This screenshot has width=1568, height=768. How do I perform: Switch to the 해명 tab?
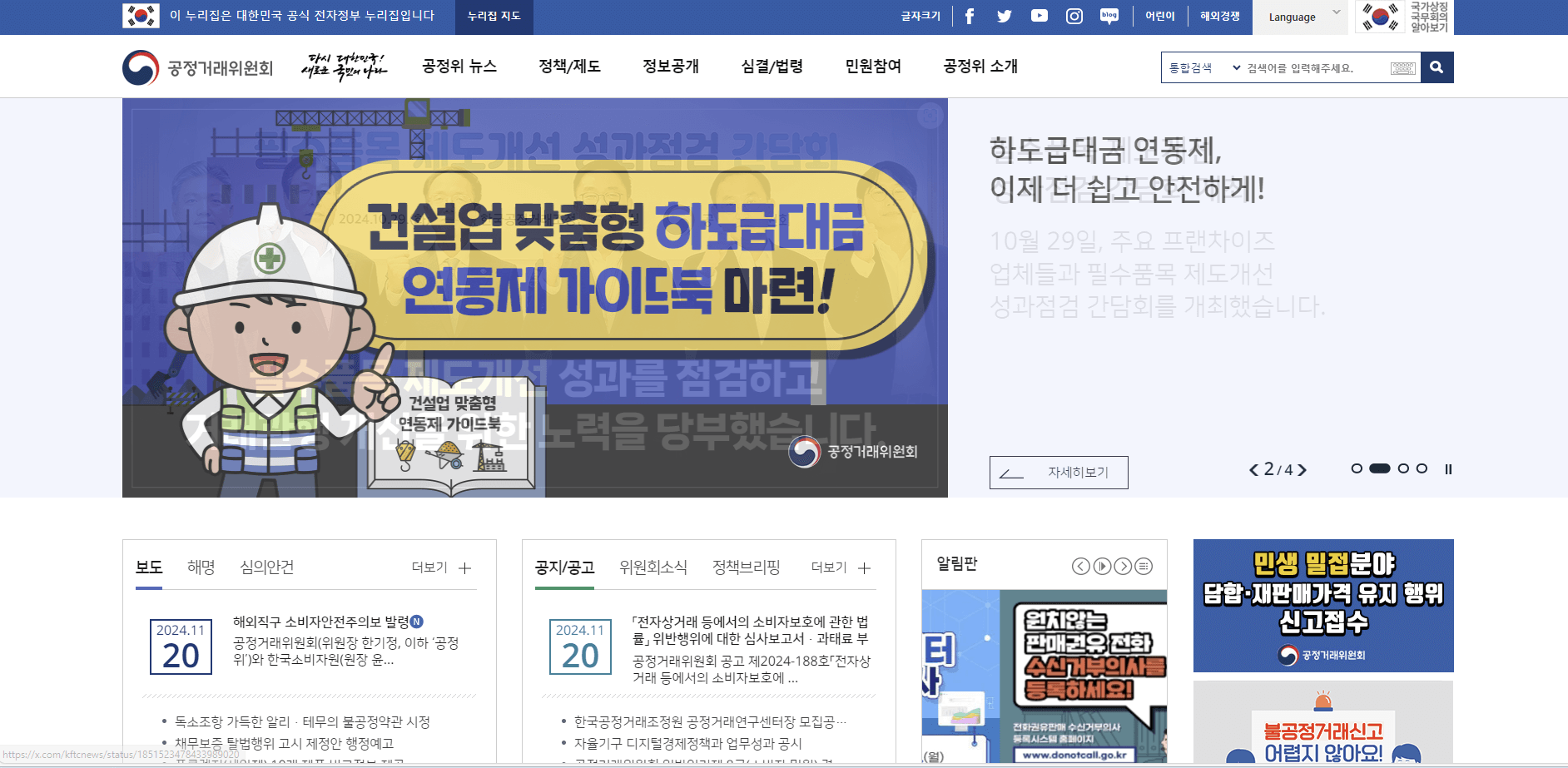(x=200, y=567)
